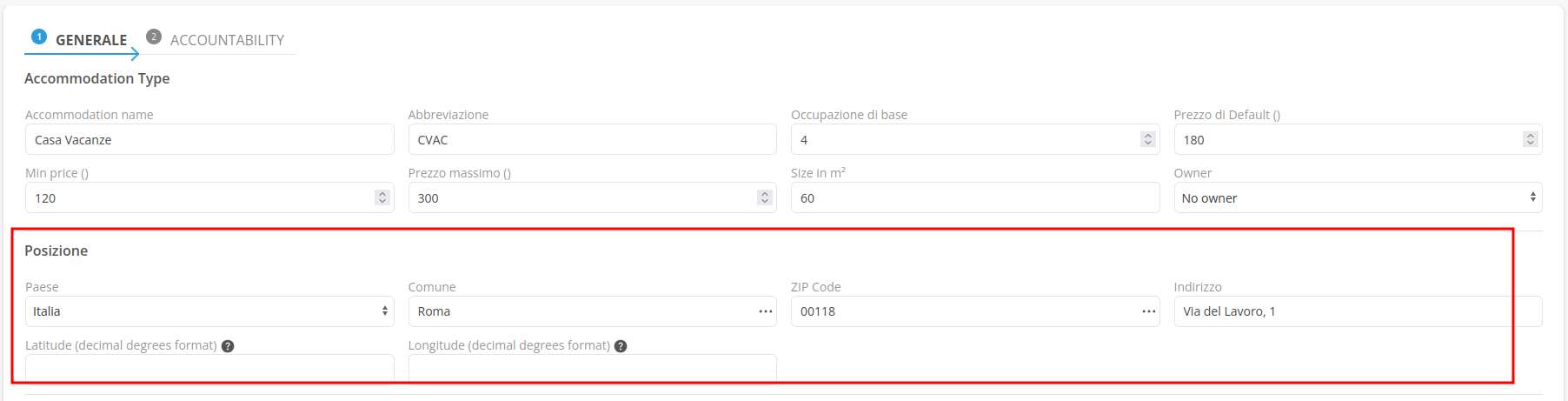Click the Latitude help question mark icon

click(x=228, y=346)
